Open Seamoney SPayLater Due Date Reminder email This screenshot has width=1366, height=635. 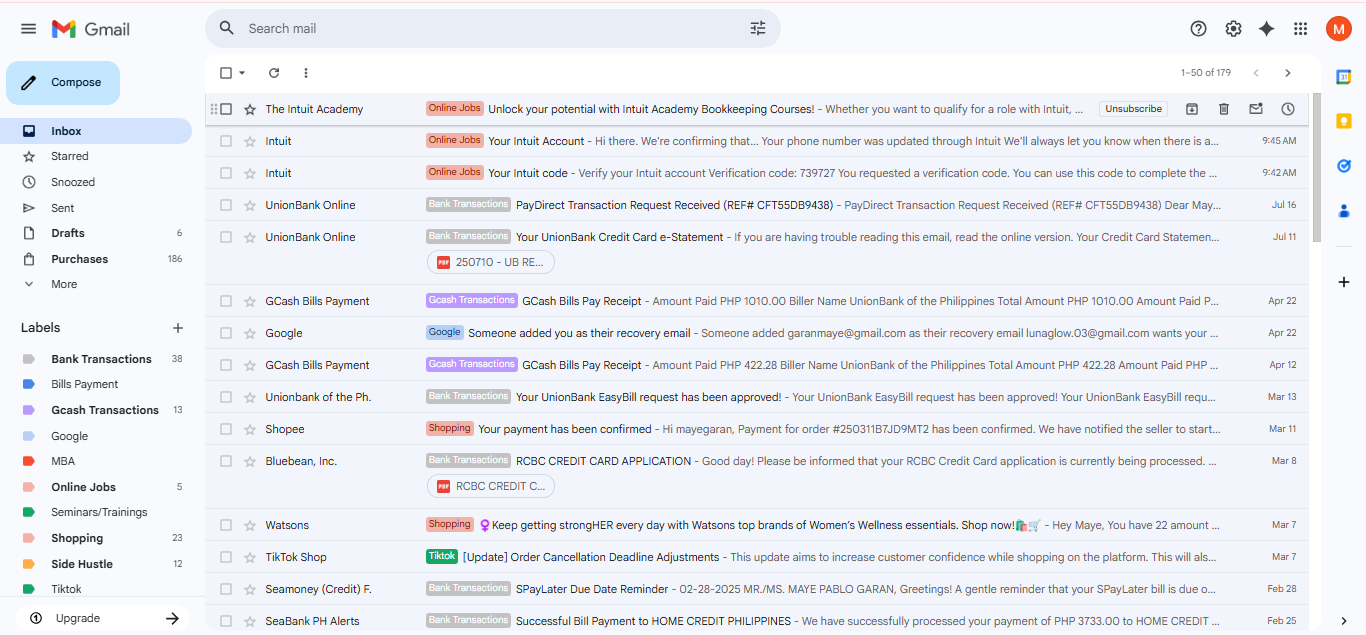click(757, 589)
